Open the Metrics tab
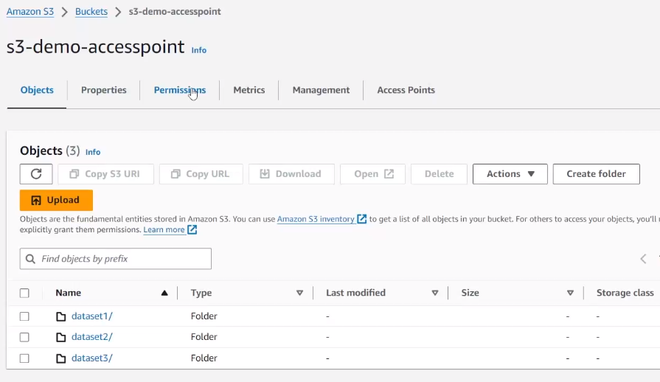The height and width of the screenshot is (382, 660). [249, 90]
